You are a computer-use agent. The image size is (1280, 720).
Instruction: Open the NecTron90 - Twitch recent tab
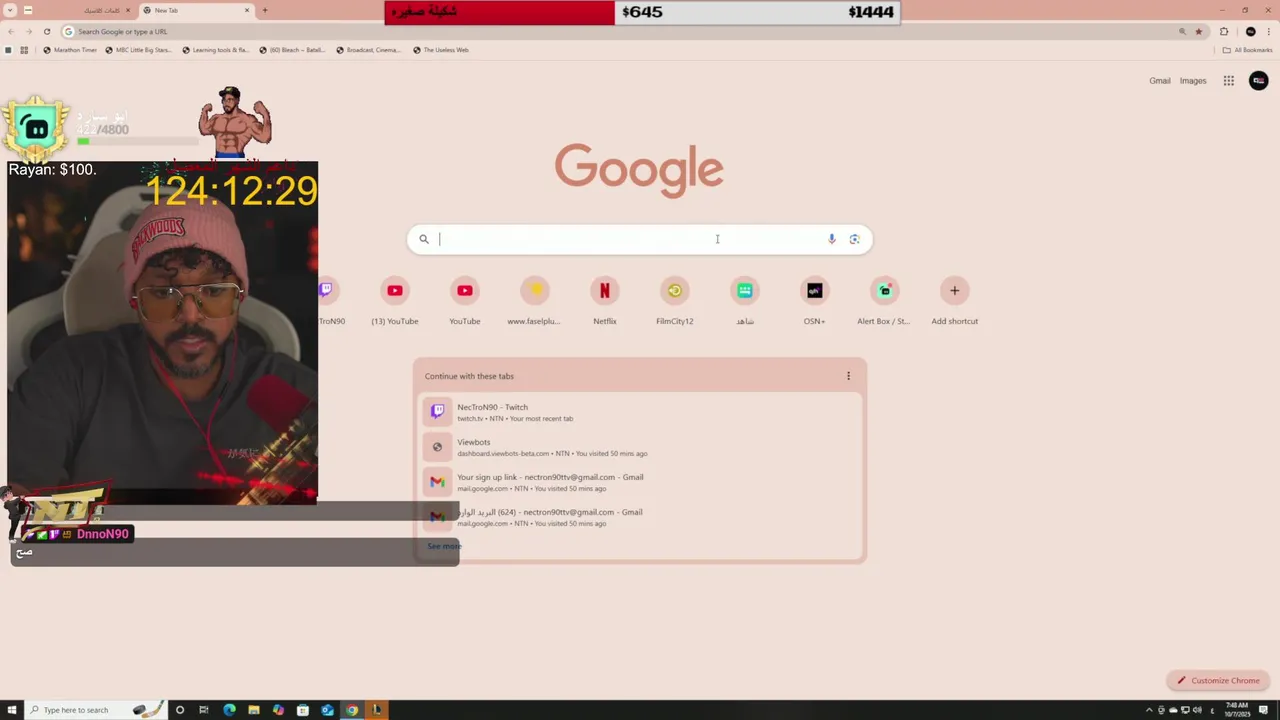640,412
